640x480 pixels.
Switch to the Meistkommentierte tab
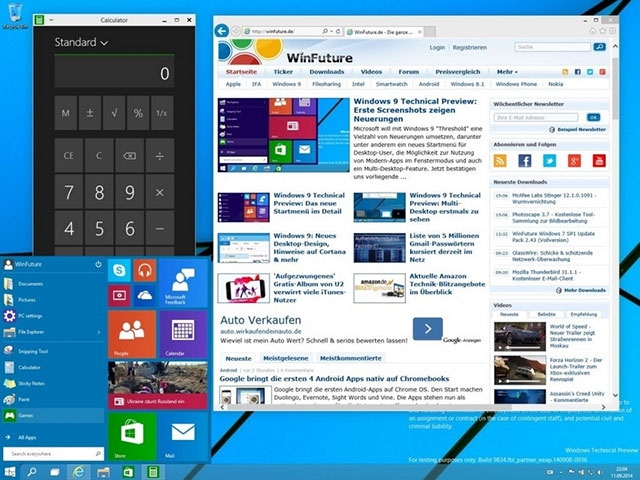click(351, 358)
